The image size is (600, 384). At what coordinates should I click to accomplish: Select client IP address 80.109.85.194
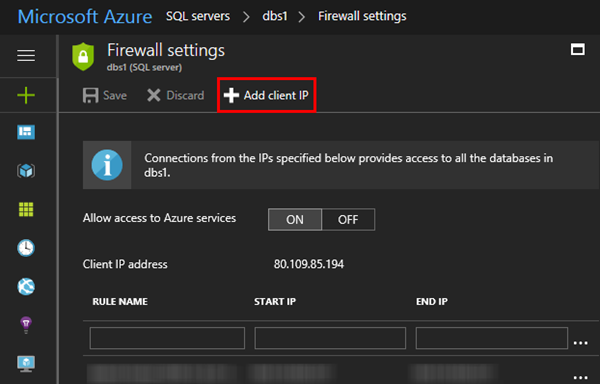[309, 264]
